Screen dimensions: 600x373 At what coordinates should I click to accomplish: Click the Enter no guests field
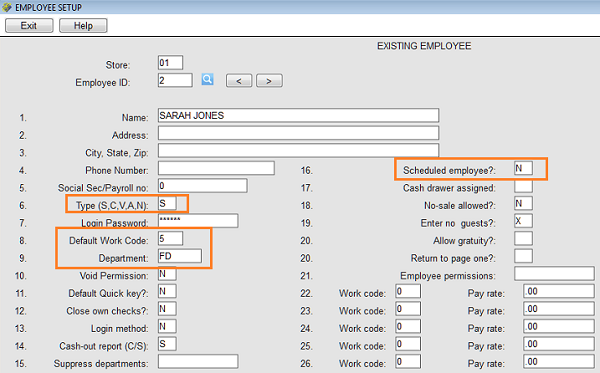coord(523,221)
